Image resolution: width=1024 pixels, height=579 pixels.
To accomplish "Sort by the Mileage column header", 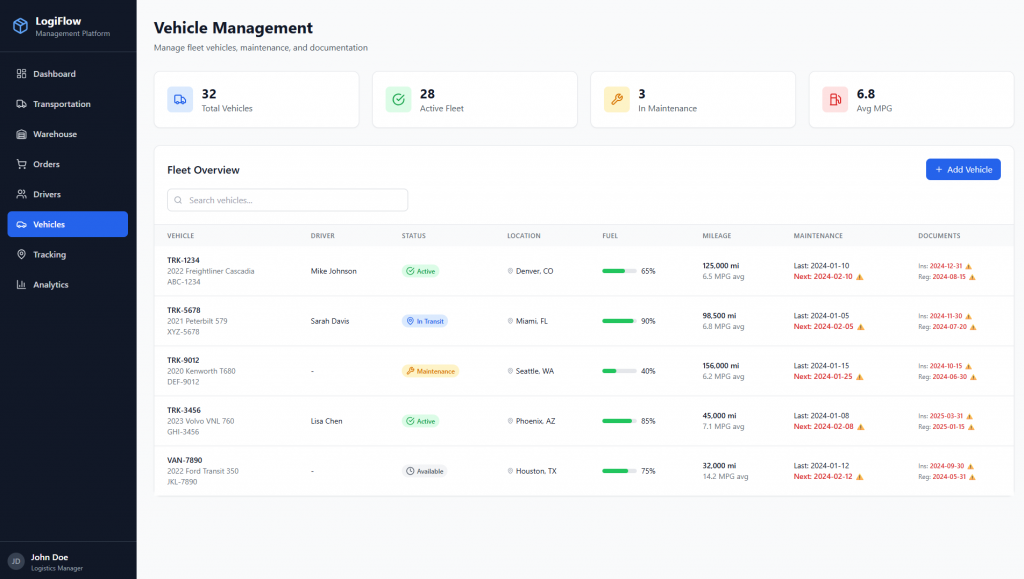I will coord(717,236).
